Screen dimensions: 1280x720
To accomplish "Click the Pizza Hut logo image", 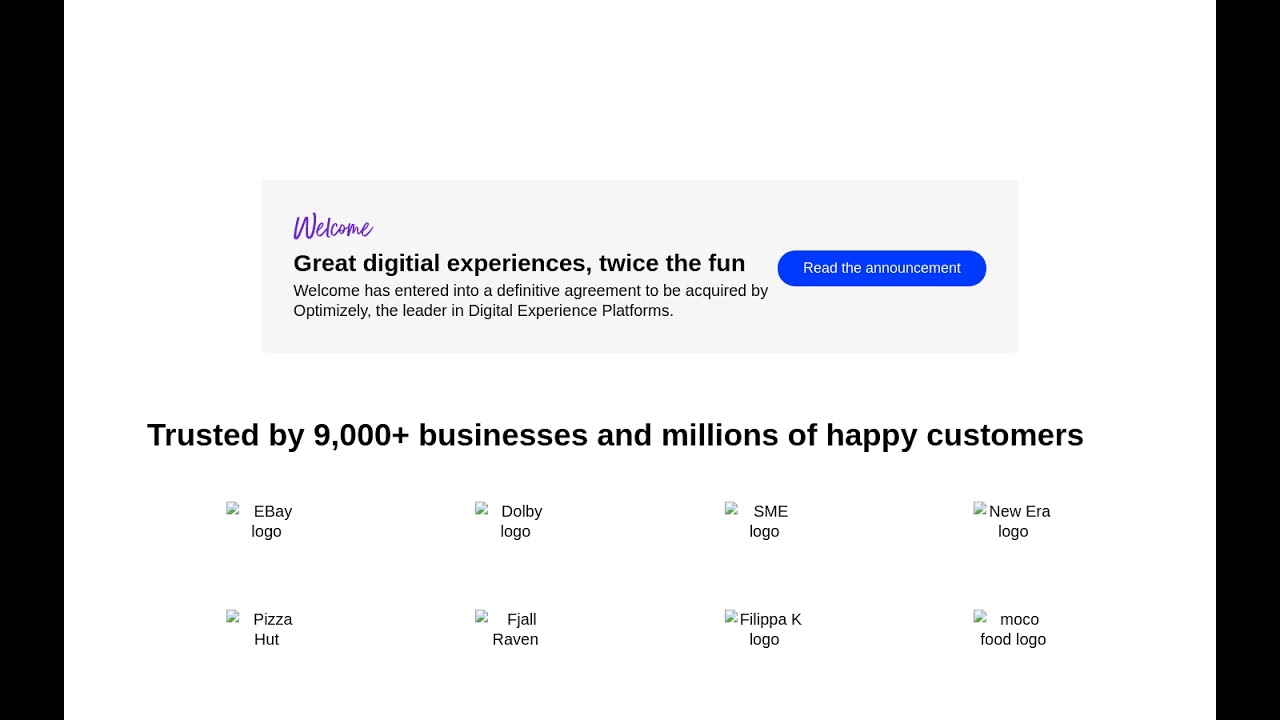I will click(266, 629).
